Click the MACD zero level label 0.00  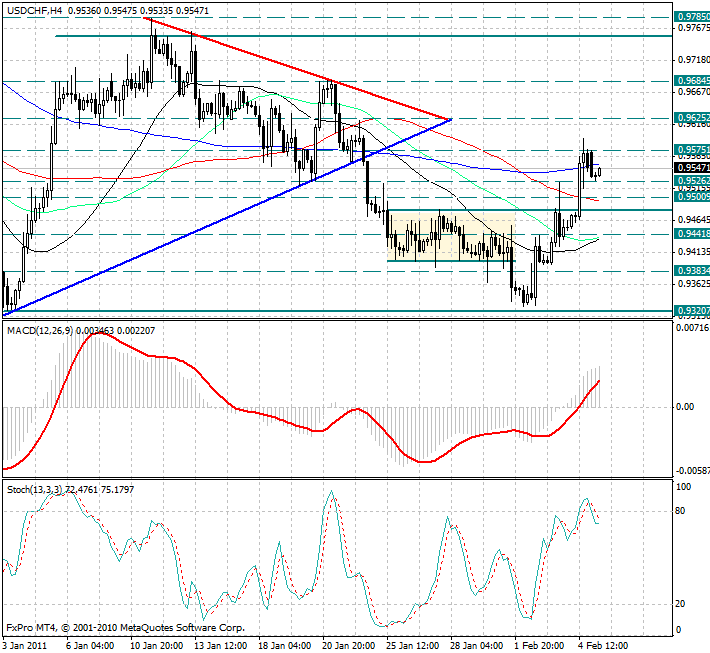pos(685,407)
